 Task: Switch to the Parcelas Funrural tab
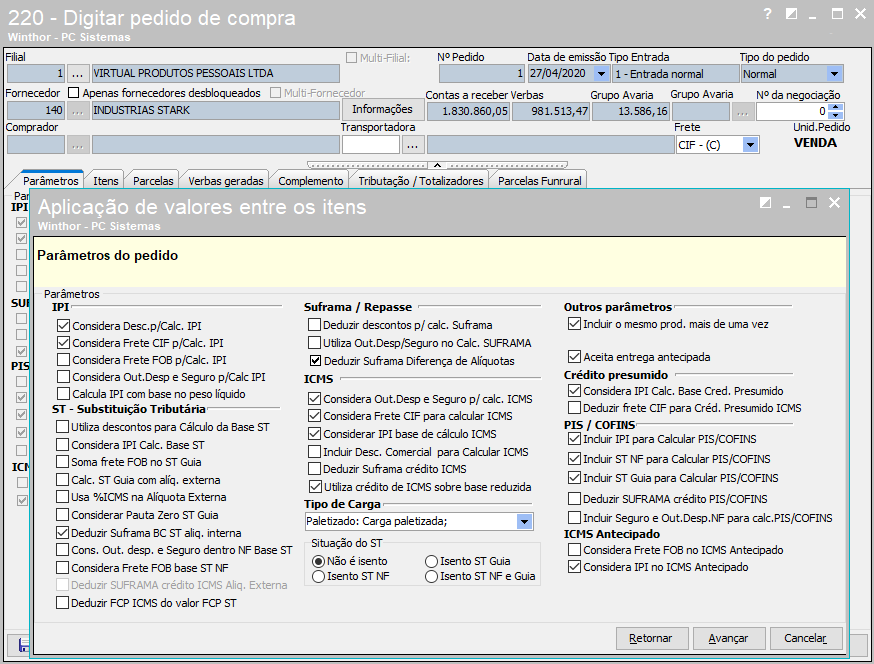[539, 181]
